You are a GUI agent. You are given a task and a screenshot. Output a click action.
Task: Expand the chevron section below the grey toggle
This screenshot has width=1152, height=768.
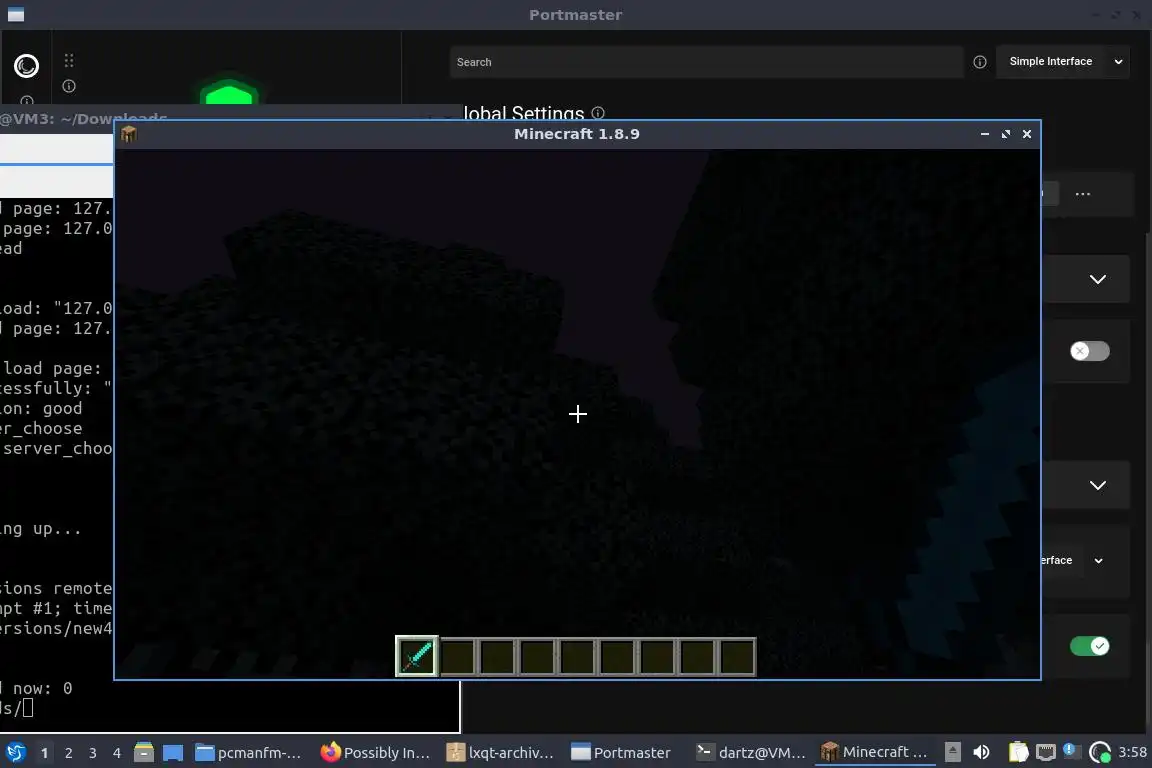(1098, 485)
